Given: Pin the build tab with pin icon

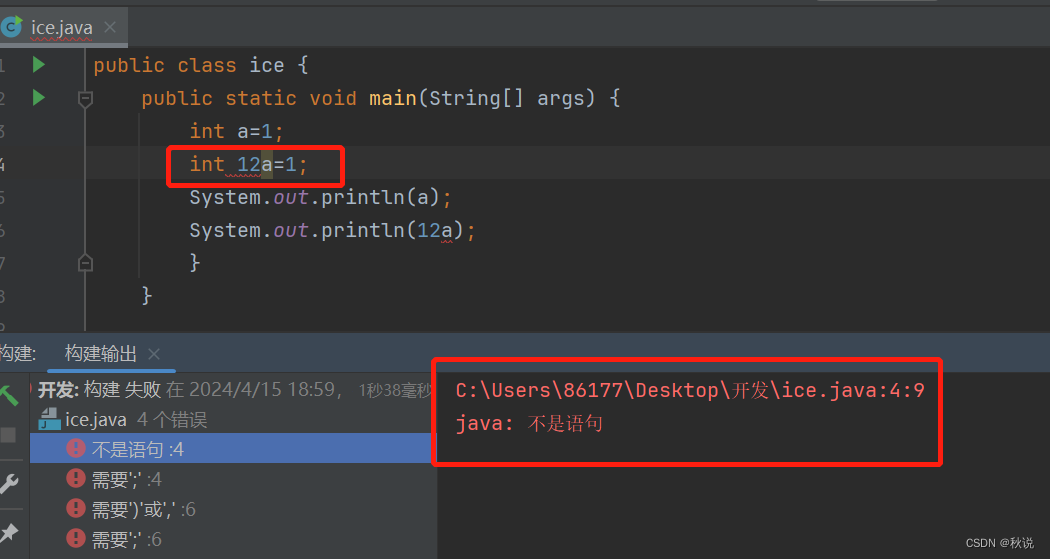Looking at the screenshot, I should [x=9, y=533].
